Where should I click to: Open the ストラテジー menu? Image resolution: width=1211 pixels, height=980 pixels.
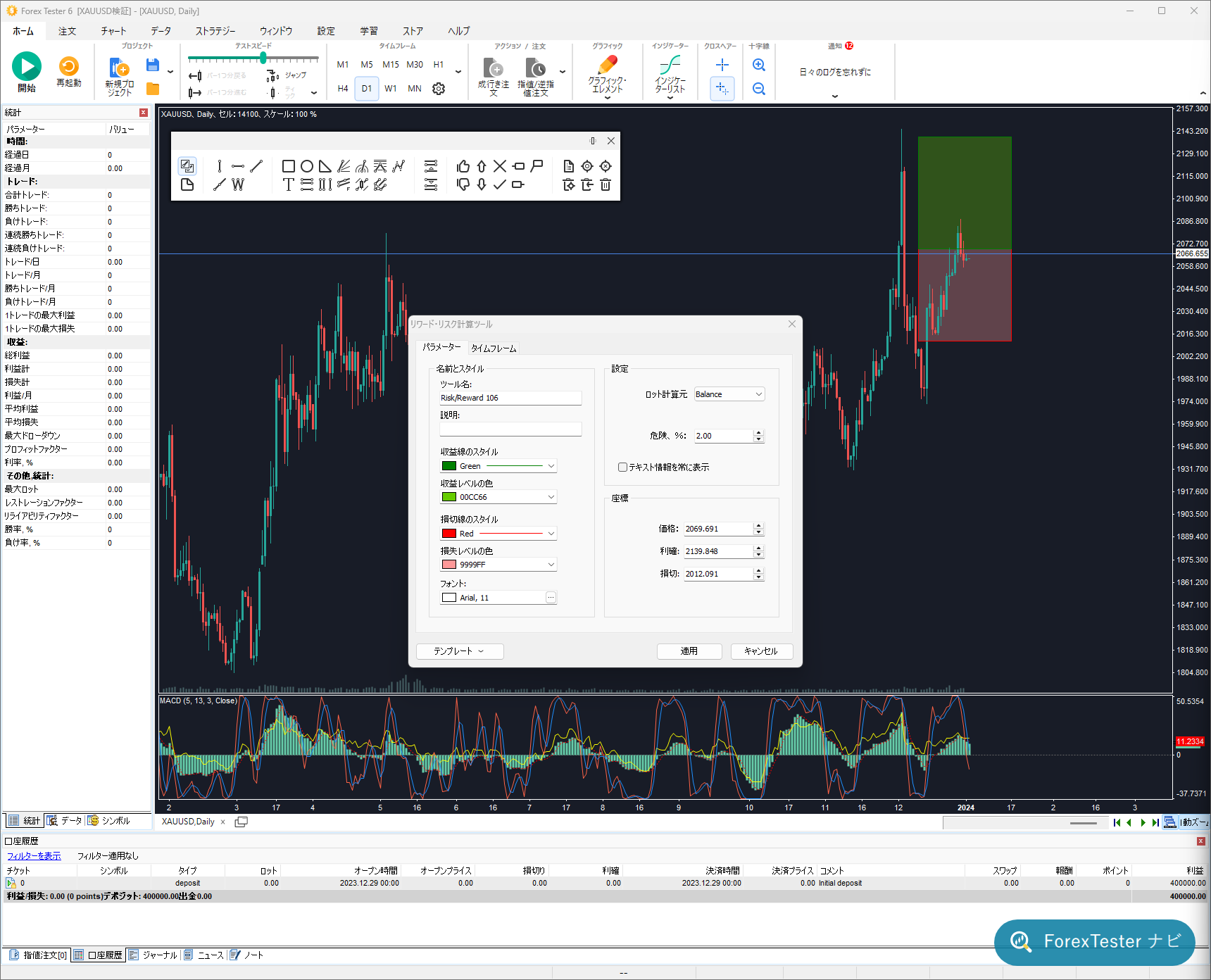point(215,31)
